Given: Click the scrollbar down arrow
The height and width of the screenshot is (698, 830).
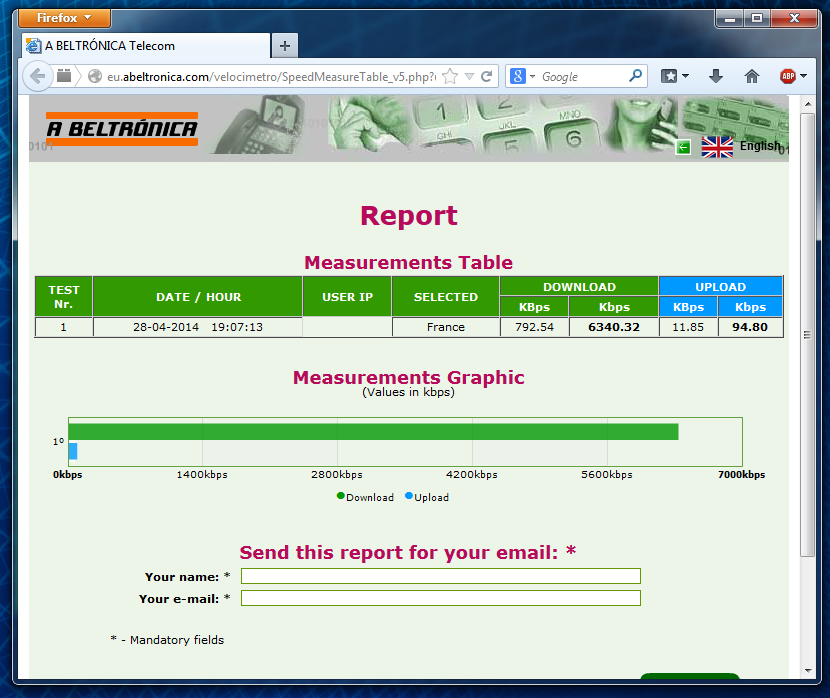Looking at the screenshot, I should click(808, 670).
